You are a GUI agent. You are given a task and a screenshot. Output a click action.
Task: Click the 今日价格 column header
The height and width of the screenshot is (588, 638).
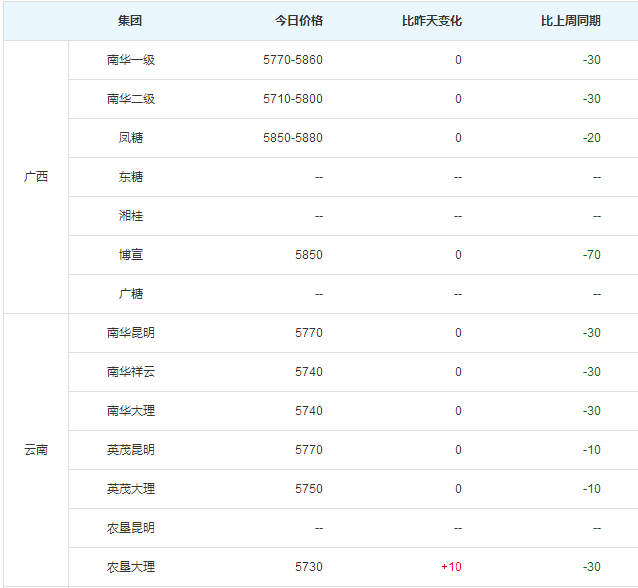299,21
